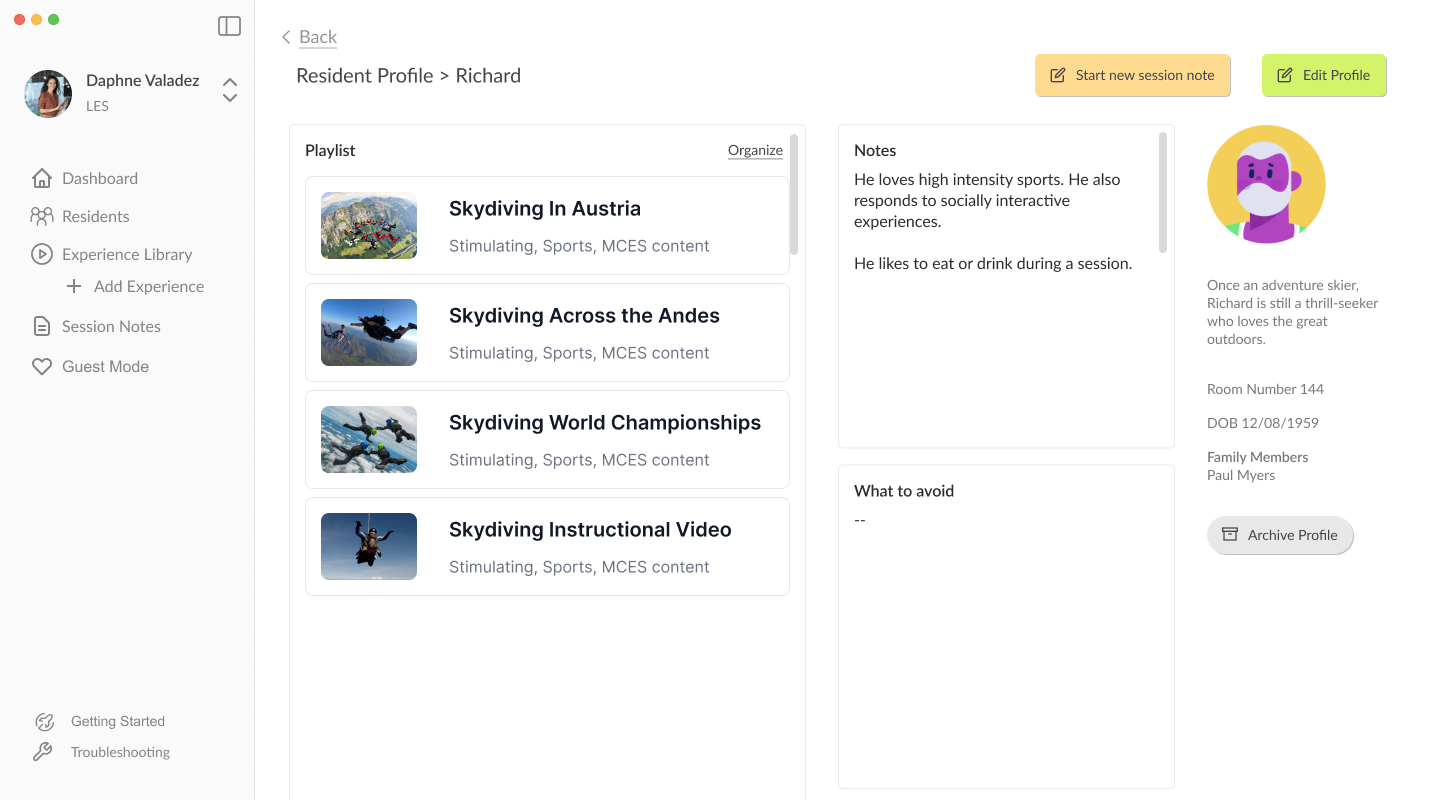This screenshot has width=1440, height=800.
Task: Open Troubleshooting wrench icon
Action: (43, 752)
